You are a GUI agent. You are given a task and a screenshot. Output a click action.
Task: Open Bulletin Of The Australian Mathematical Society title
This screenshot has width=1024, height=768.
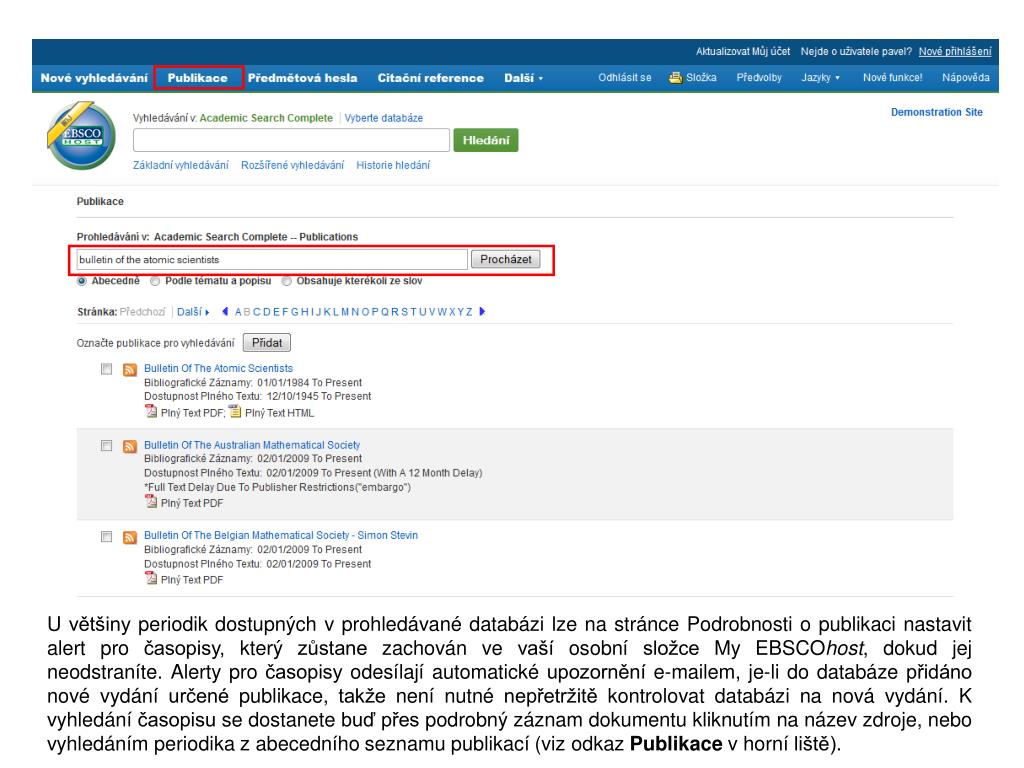[252, 445]
